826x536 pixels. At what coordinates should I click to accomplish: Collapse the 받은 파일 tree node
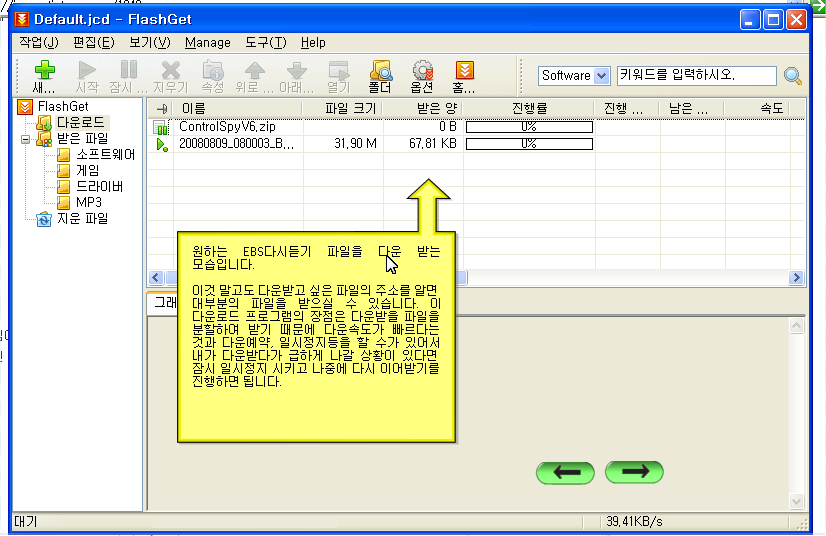[26, 139]
